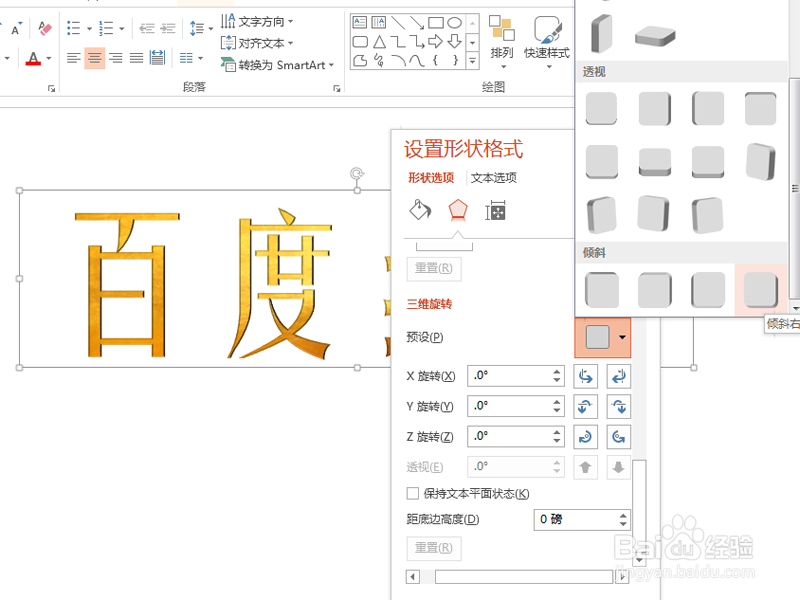Click the X 旋转 input field
Image resolution: width=800 pixels, height=600 pixels.
coord(509,376)
